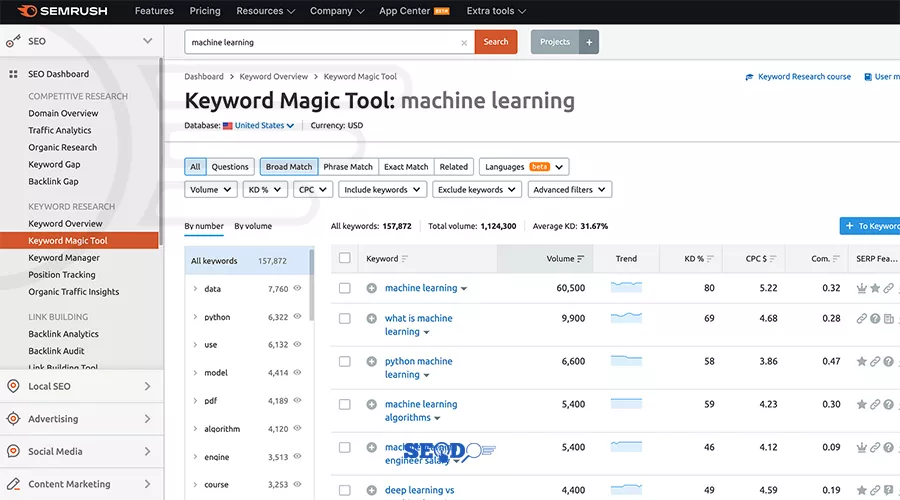Switch groups sorting to By volume
This screenshot has height=500, width=900.
(253, 226)
